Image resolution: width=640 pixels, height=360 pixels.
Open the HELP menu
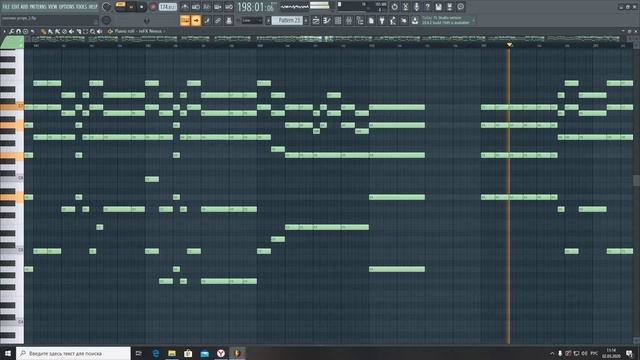(x=93, y=7)
